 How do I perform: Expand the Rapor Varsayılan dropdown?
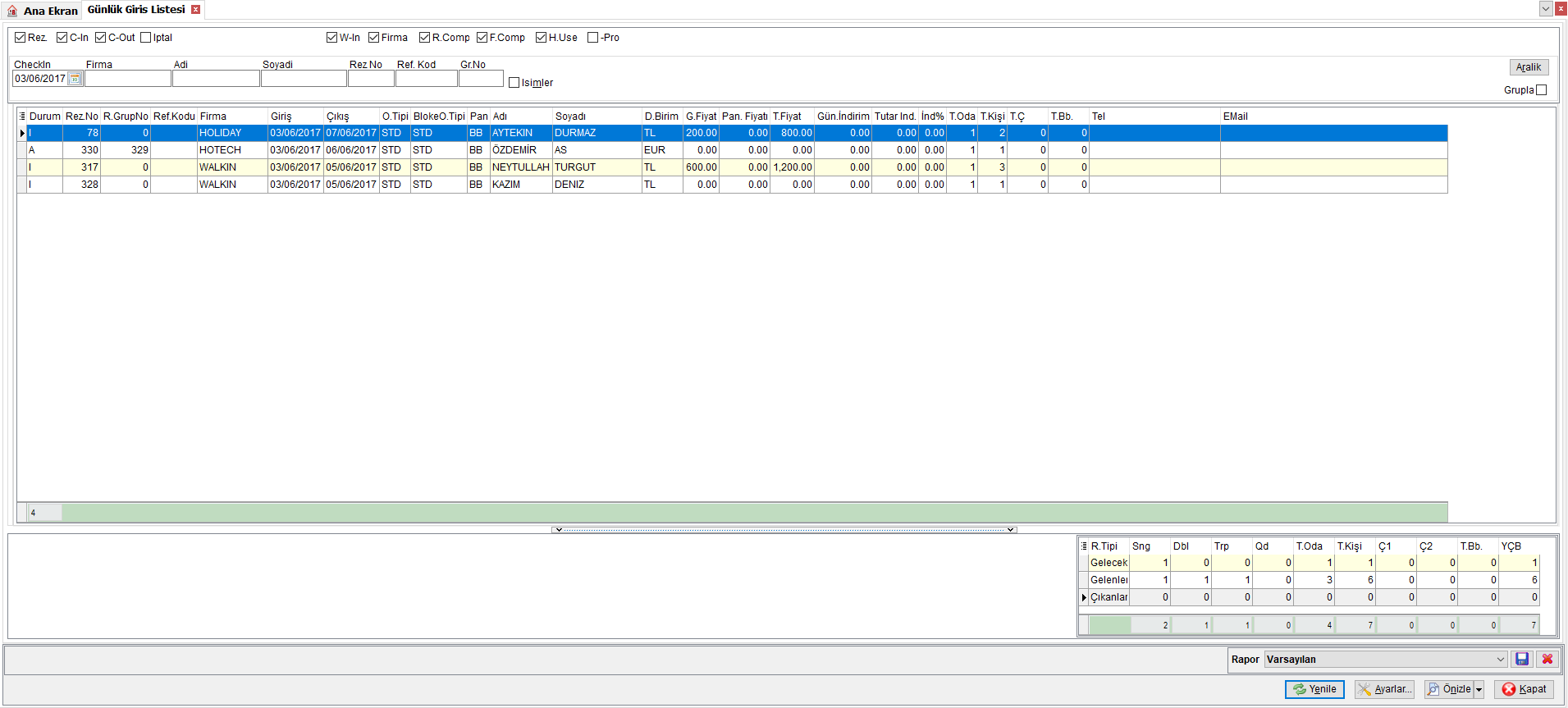click(x=1500, y=660)
